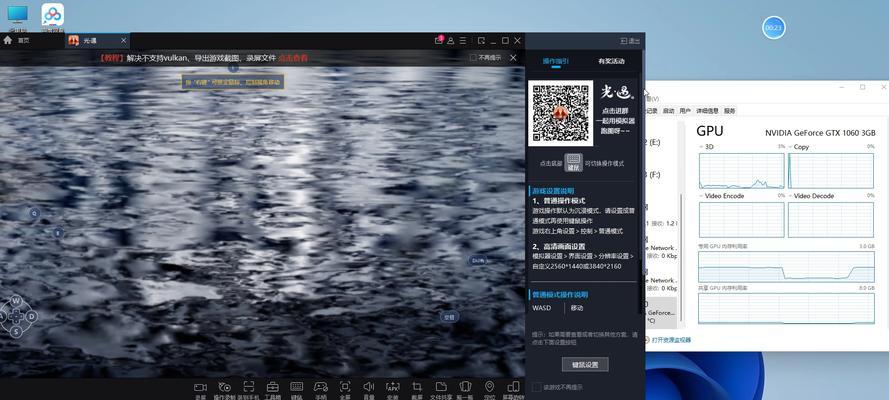Open the user account icon in emulator title bar
889x400 pixels.
[x=451, y=41]
